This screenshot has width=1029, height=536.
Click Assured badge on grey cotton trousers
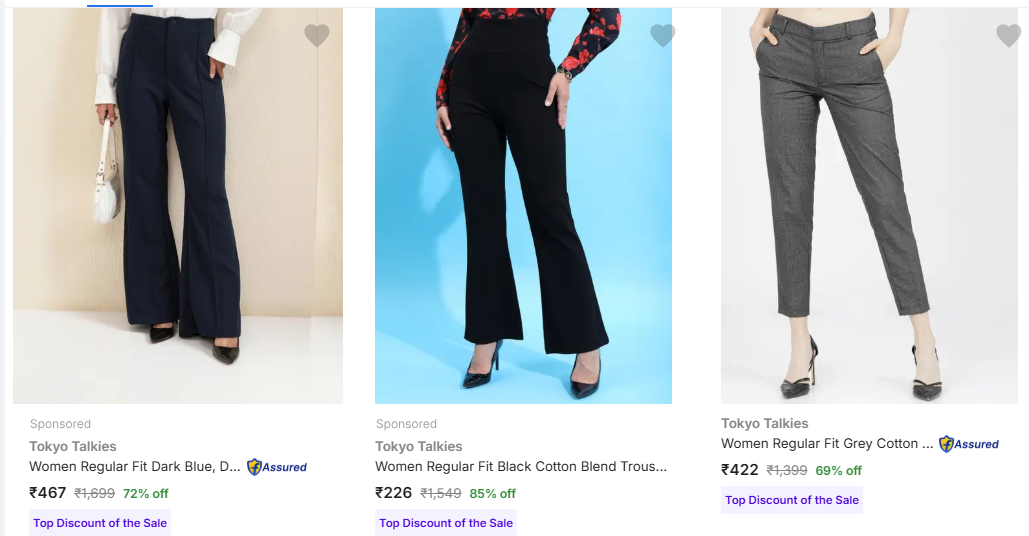coord(969,444)
